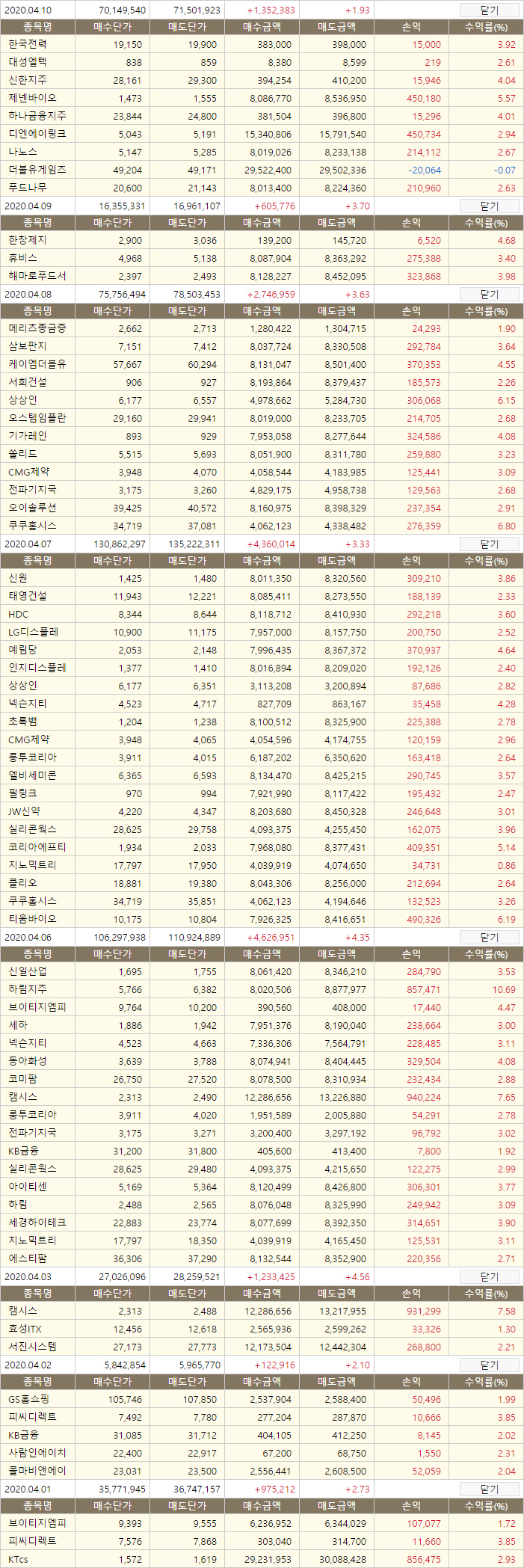524x1568 pixels.
Task: Click the 클리오 stock name
Action: (x=22, y=883)
